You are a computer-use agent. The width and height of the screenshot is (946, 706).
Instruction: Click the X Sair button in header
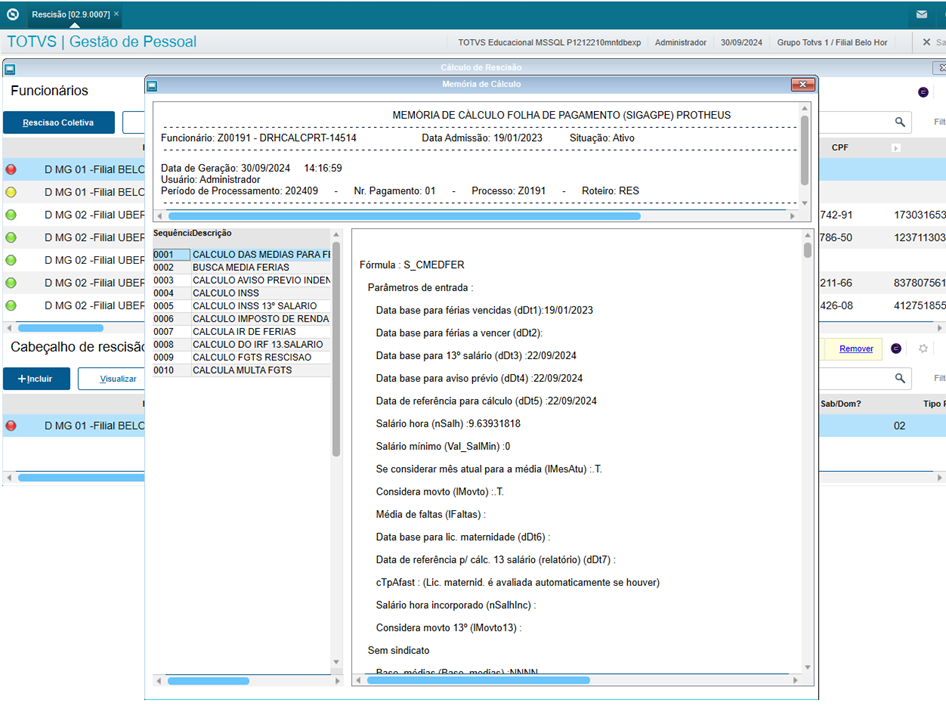pos(934,42)
